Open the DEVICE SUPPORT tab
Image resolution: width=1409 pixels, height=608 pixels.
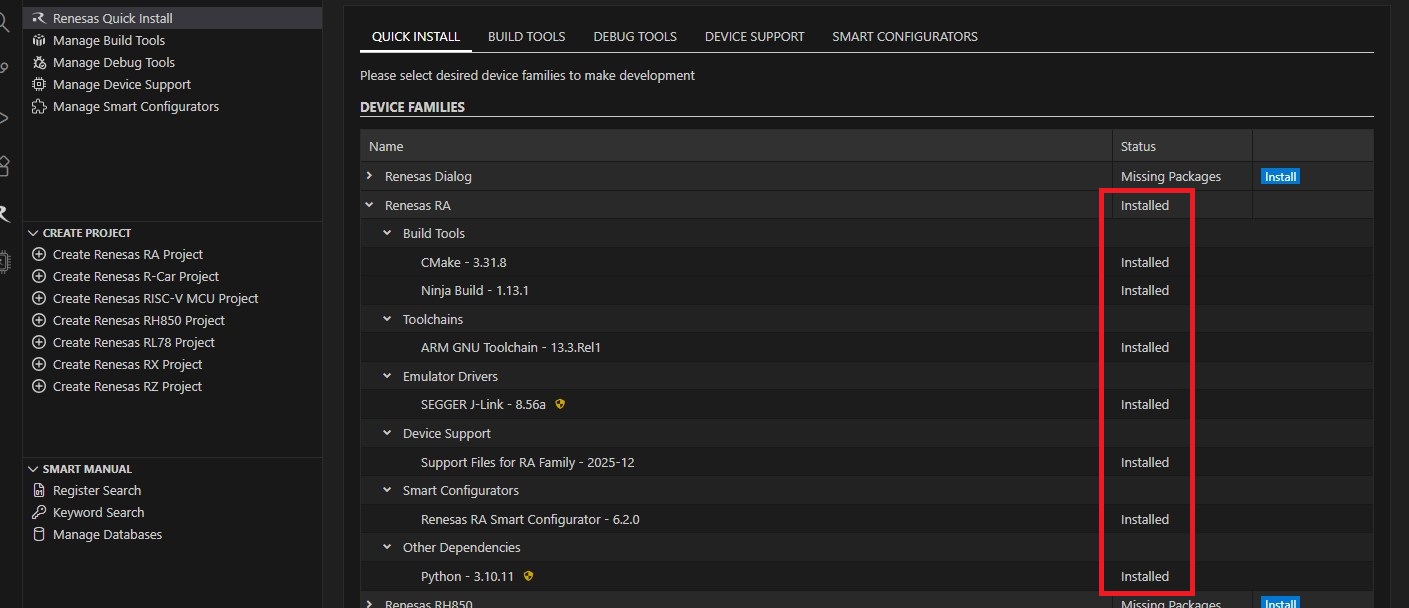(754, 37)
